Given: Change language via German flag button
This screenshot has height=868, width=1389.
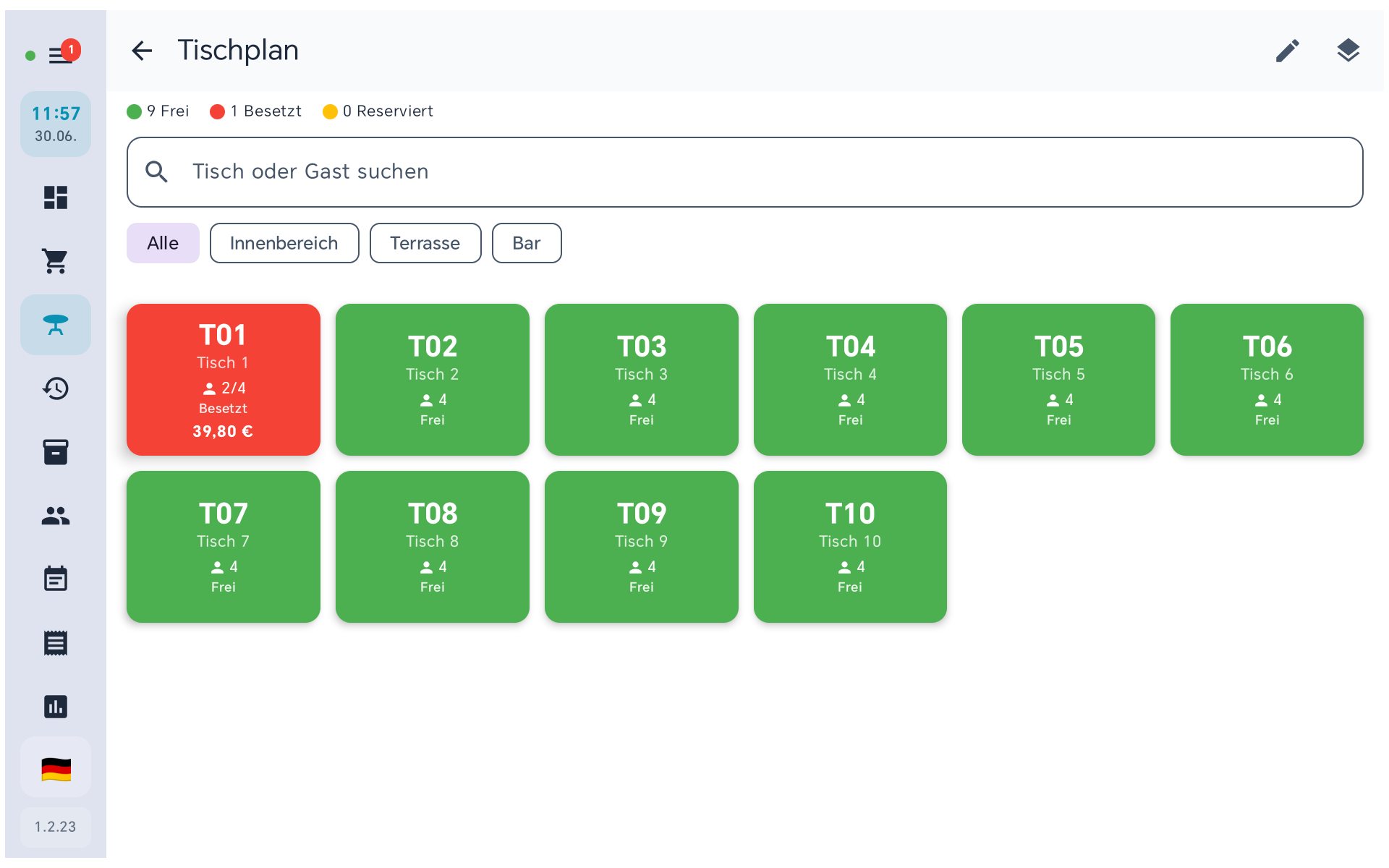Looking at the screenshot, I should (x=56, y=769).
